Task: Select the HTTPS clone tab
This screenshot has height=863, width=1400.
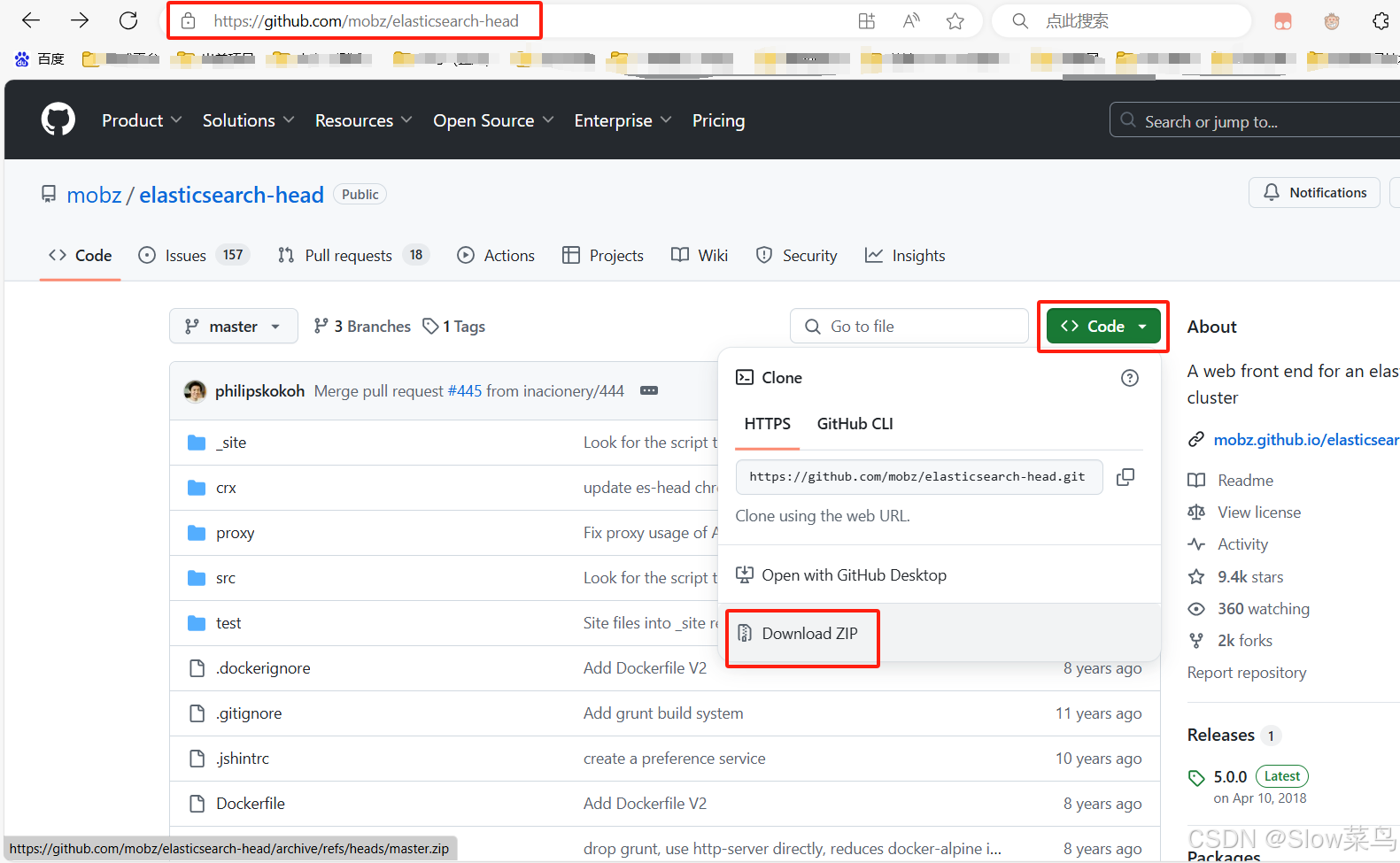Action: pos(767,424)
